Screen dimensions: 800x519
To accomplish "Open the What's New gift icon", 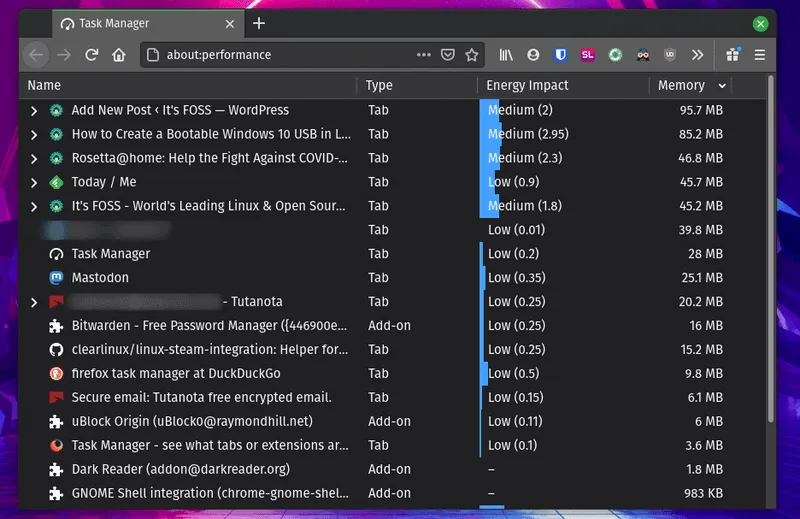I will click(733, 55).
